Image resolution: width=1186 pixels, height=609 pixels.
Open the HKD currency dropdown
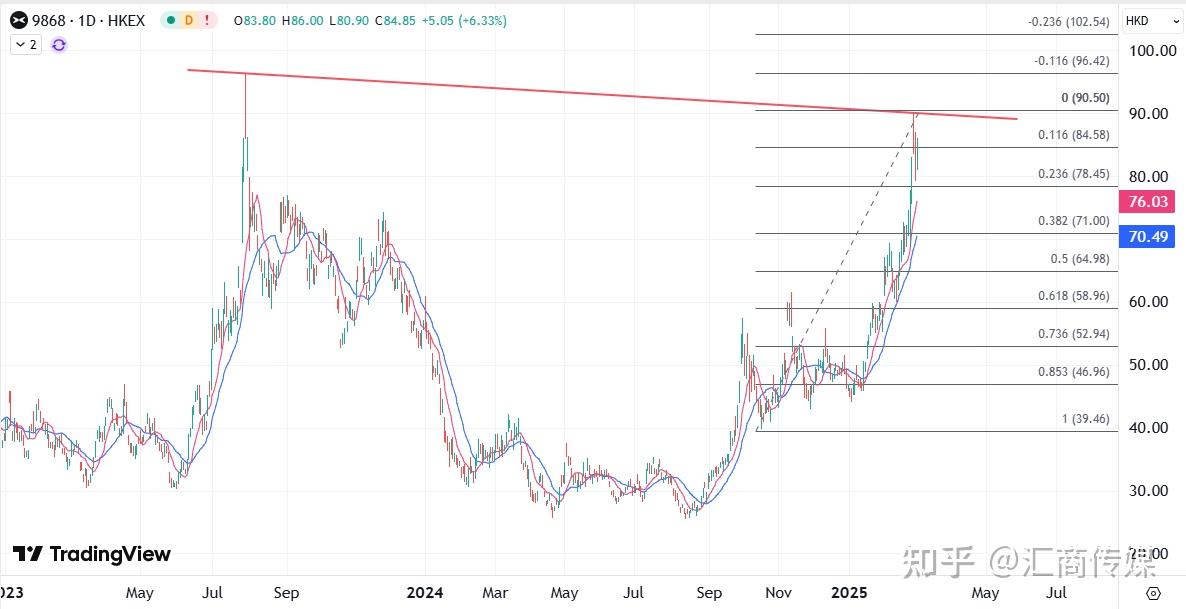click(1152, 21)
